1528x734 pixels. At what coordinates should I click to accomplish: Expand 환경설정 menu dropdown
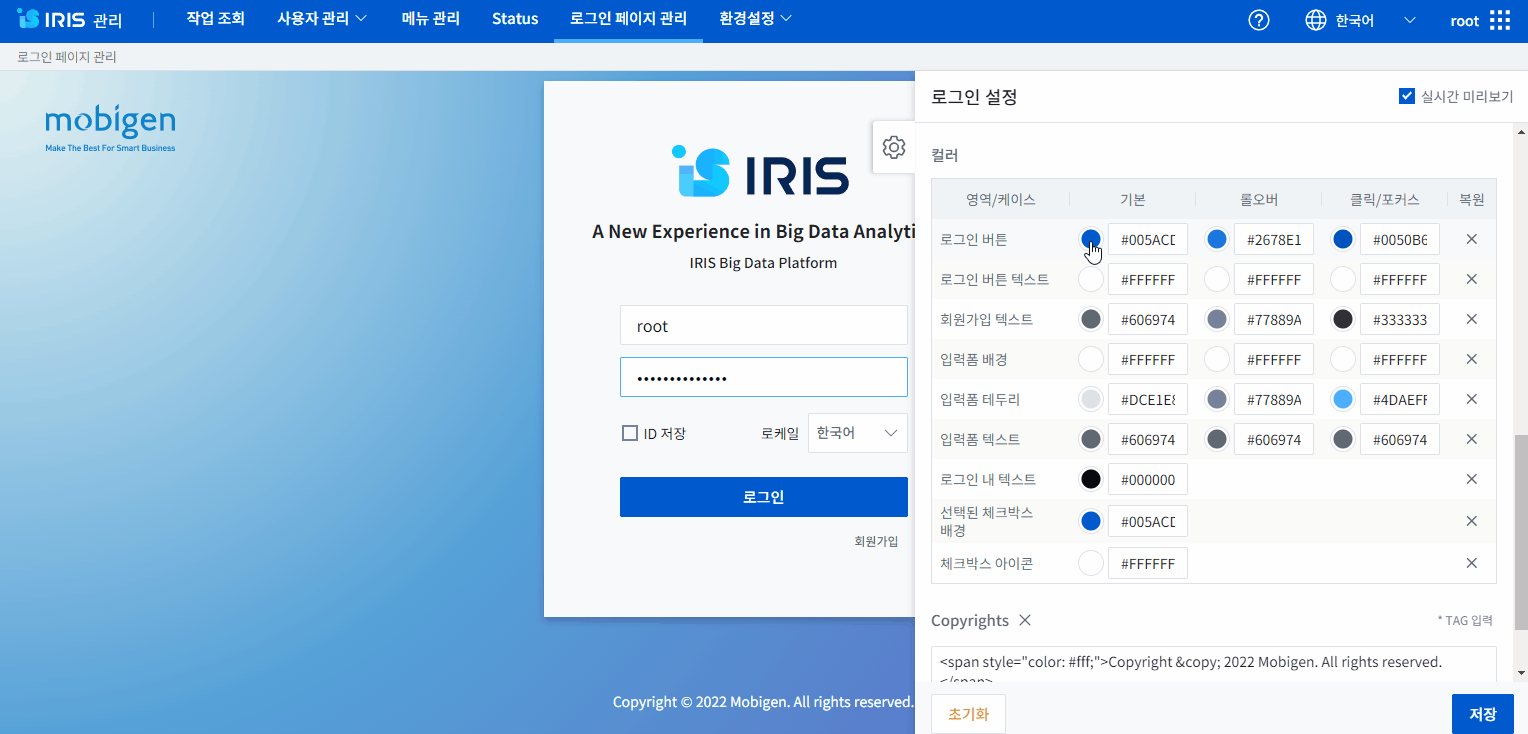[x=756, y=19]
